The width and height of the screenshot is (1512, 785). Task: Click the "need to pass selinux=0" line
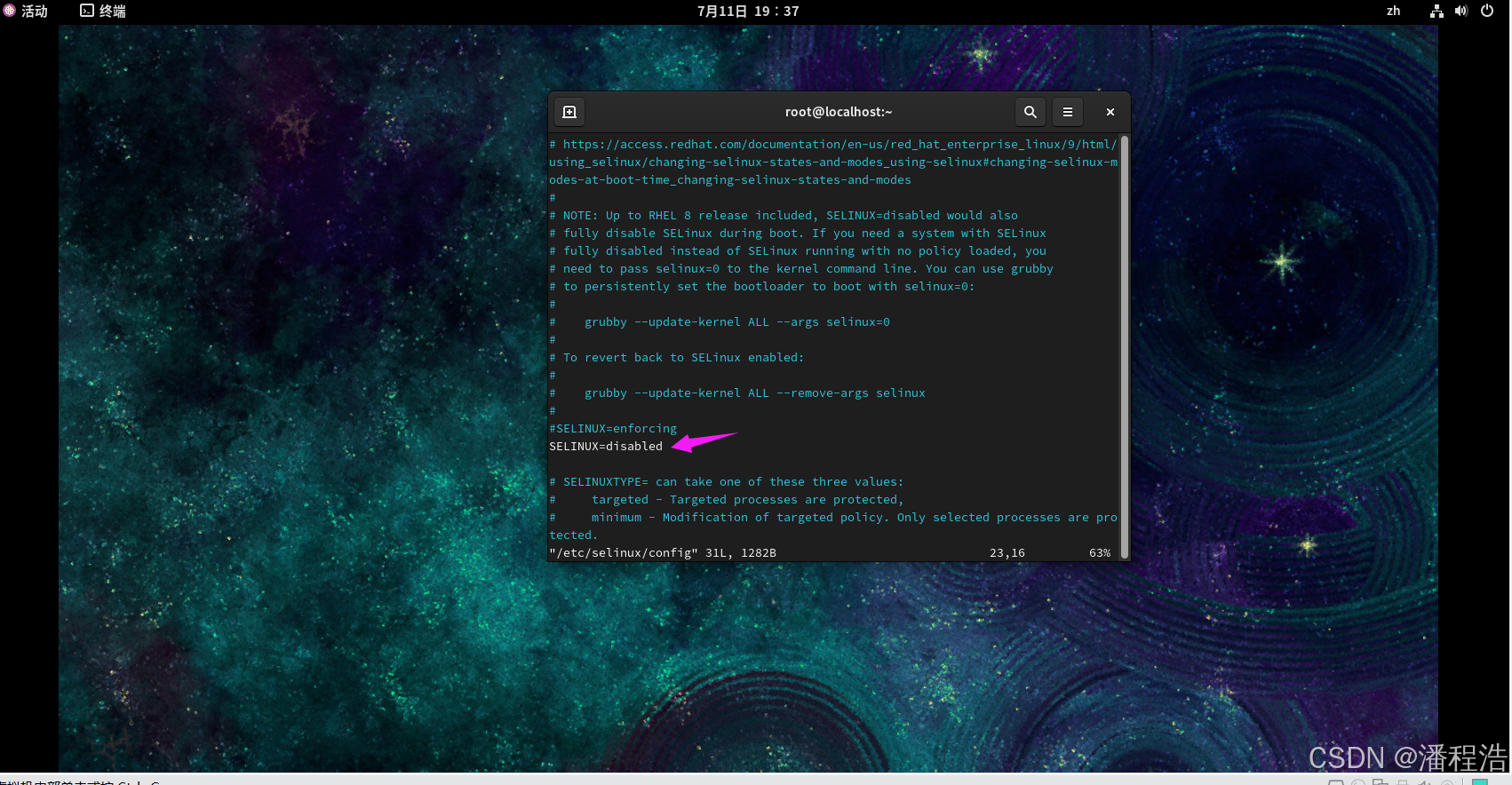click(x=801, y=269)
